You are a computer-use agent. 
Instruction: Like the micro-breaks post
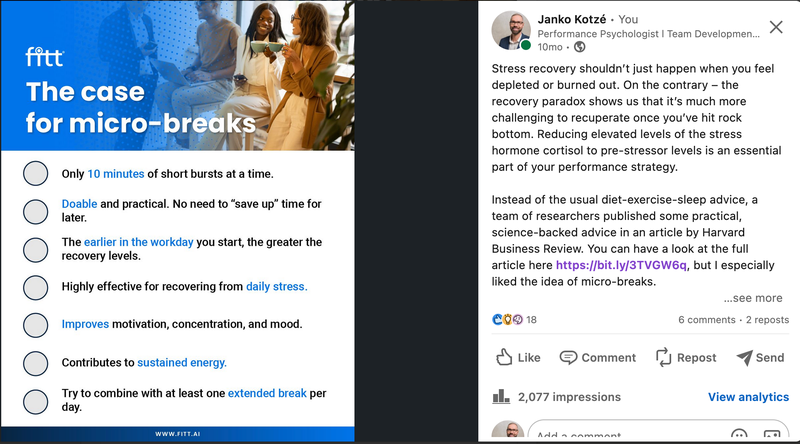pos(517,357)
